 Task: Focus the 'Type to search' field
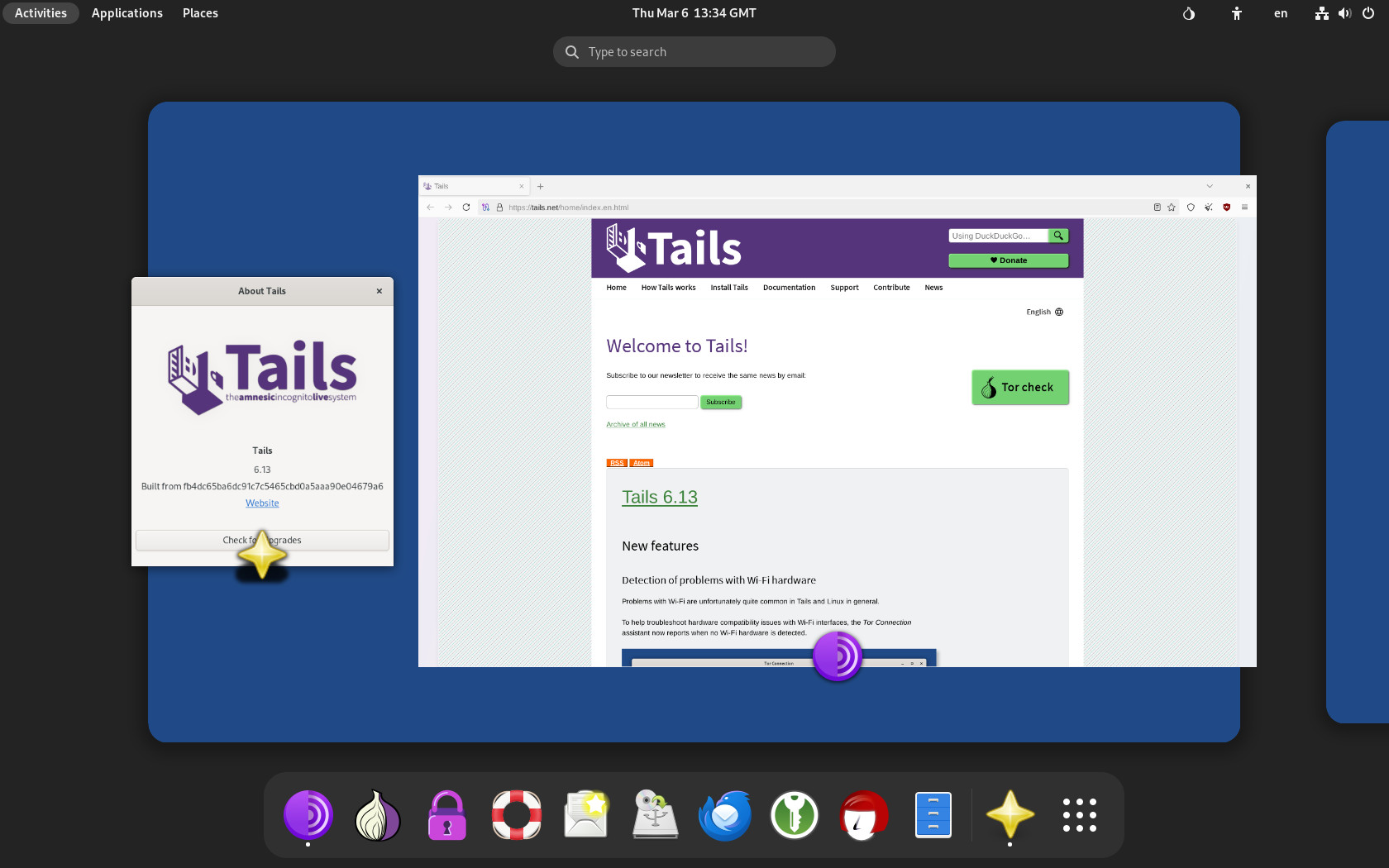[x=694, y=52]
